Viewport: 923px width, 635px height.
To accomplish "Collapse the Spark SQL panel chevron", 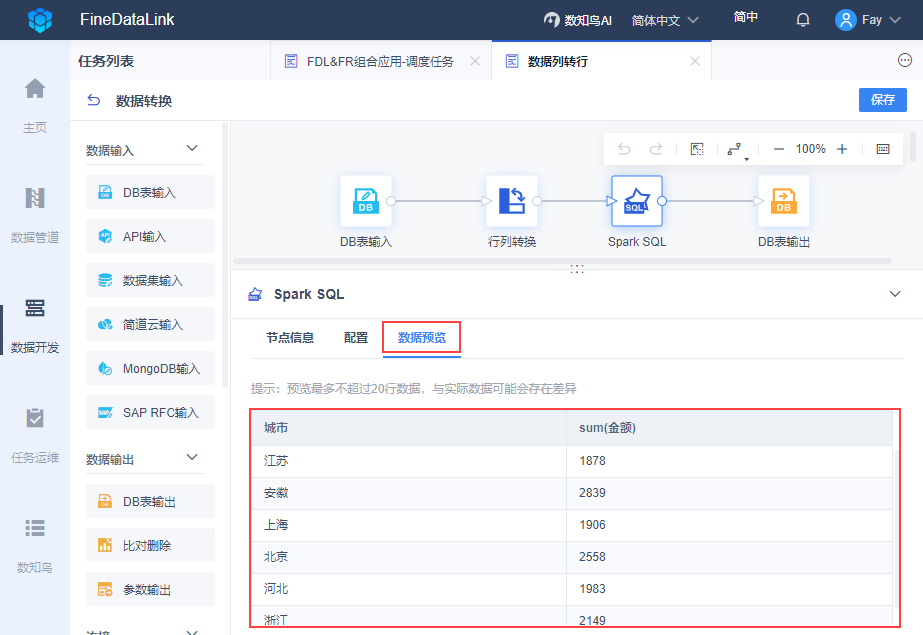I will [x=895, y=294].
